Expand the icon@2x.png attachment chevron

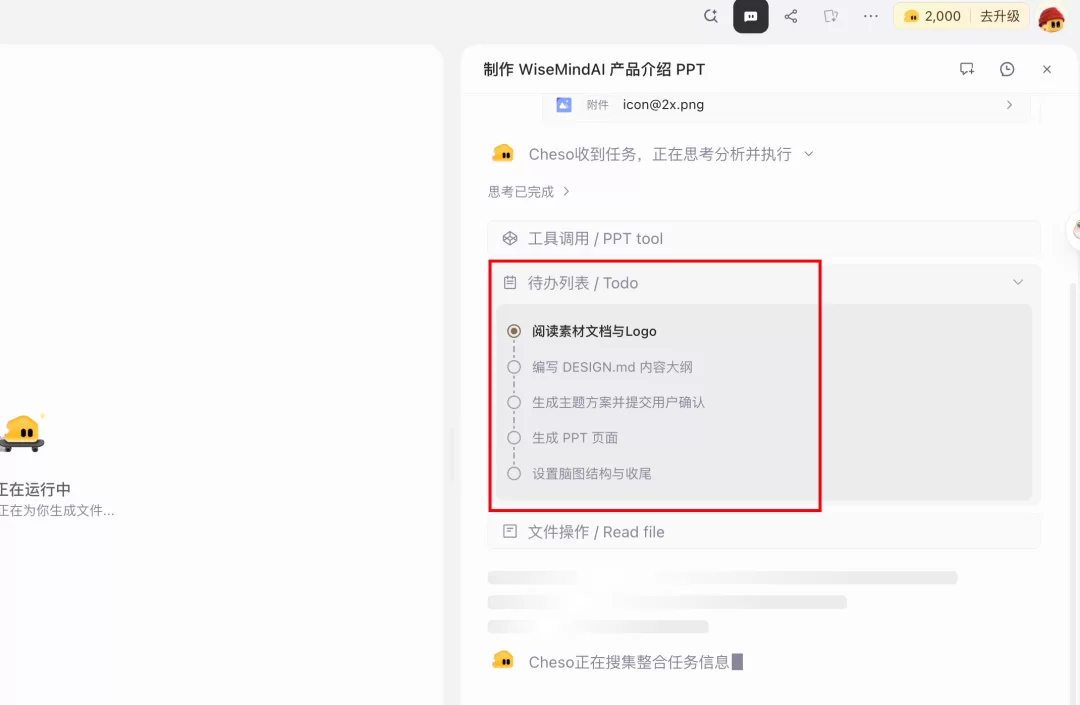click(x=1009, y=105)
